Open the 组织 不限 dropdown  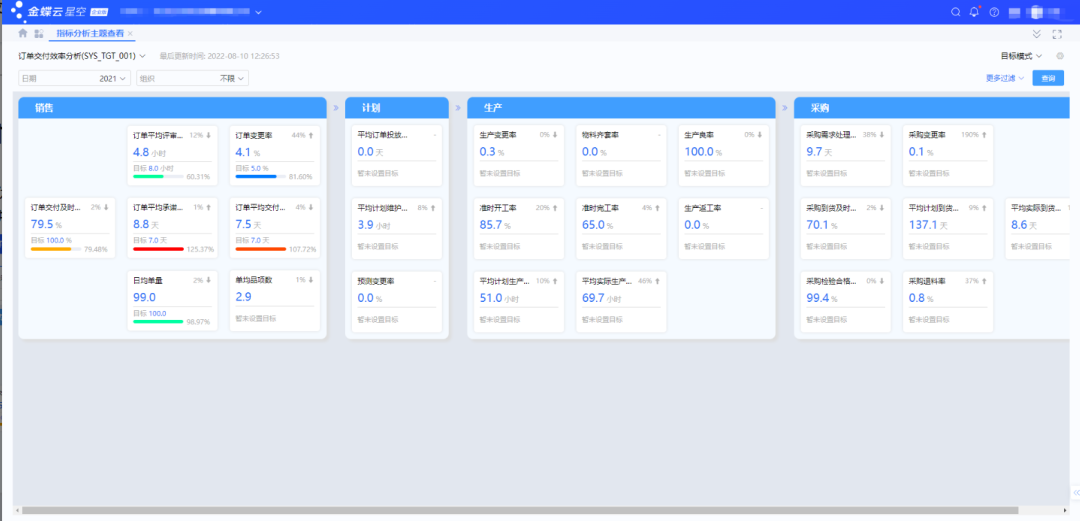pyautogui.click(x=192, y=79)
